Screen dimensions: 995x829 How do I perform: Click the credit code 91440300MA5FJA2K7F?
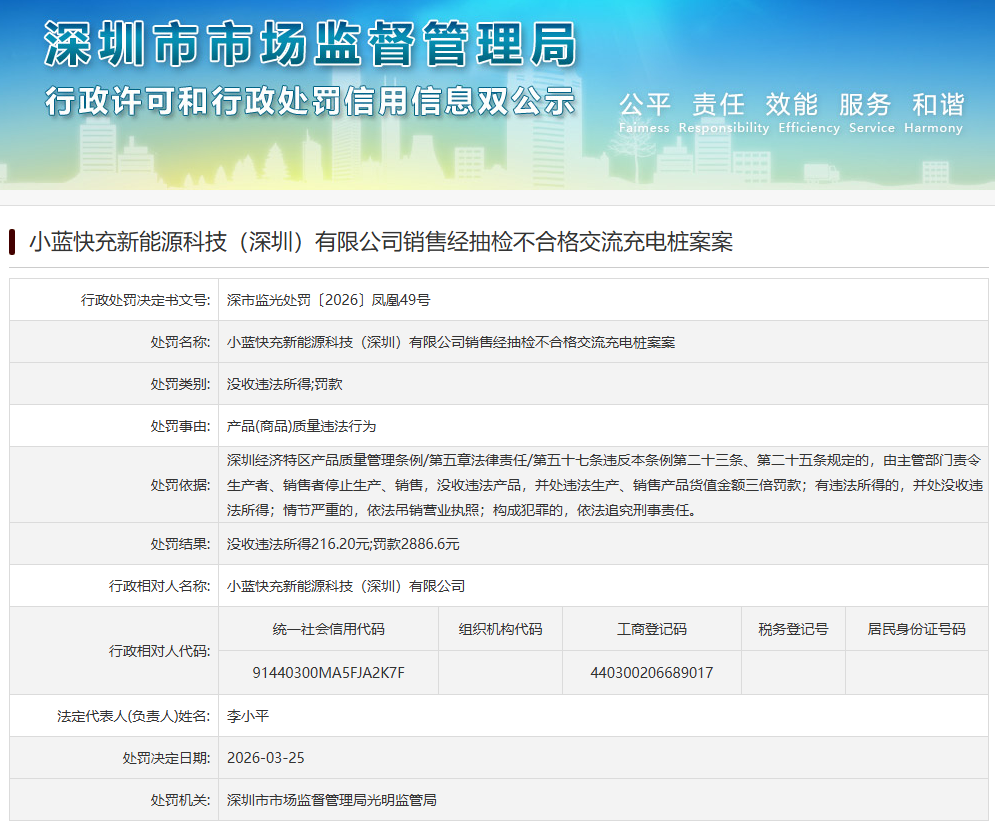tap(328, 672)
